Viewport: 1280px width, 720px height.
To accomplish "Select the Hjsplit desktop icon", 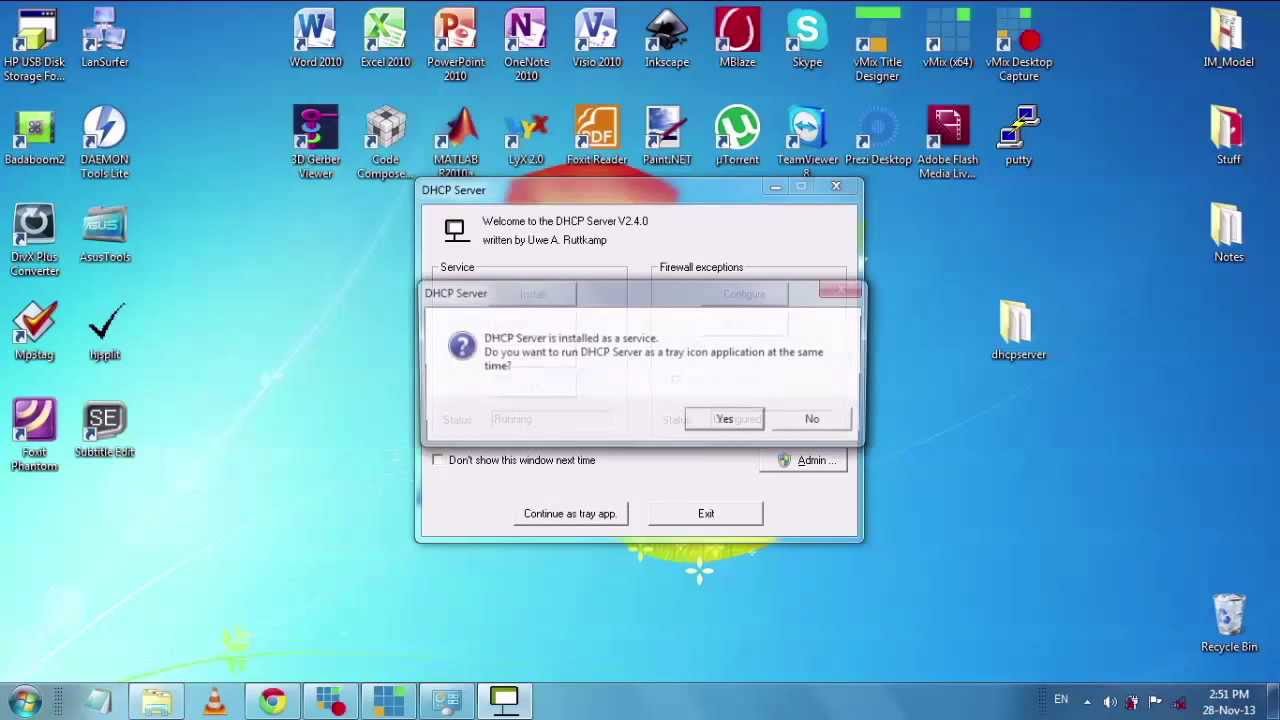I will click(x=105, y=330).
